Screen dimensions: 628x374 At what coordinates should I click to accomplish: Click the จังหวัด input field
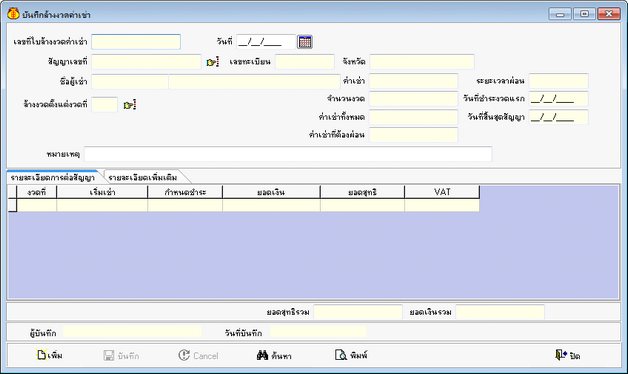(422, 62)
